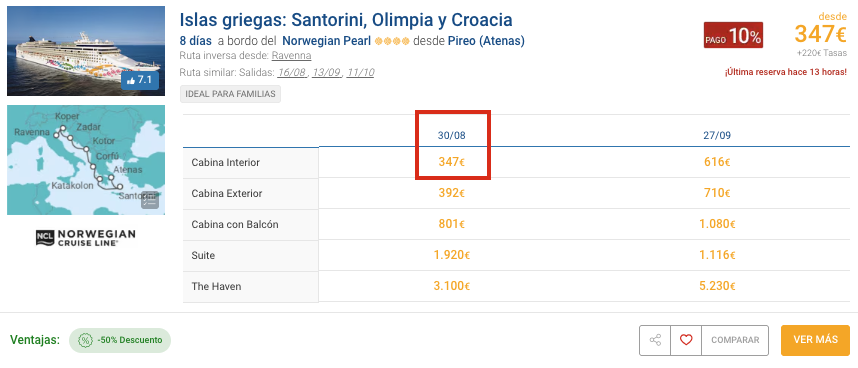The width and height of the screenshot is (858, 368).
Task: Click the -50% Descuento discount badge
Action: tap(120, 340)
